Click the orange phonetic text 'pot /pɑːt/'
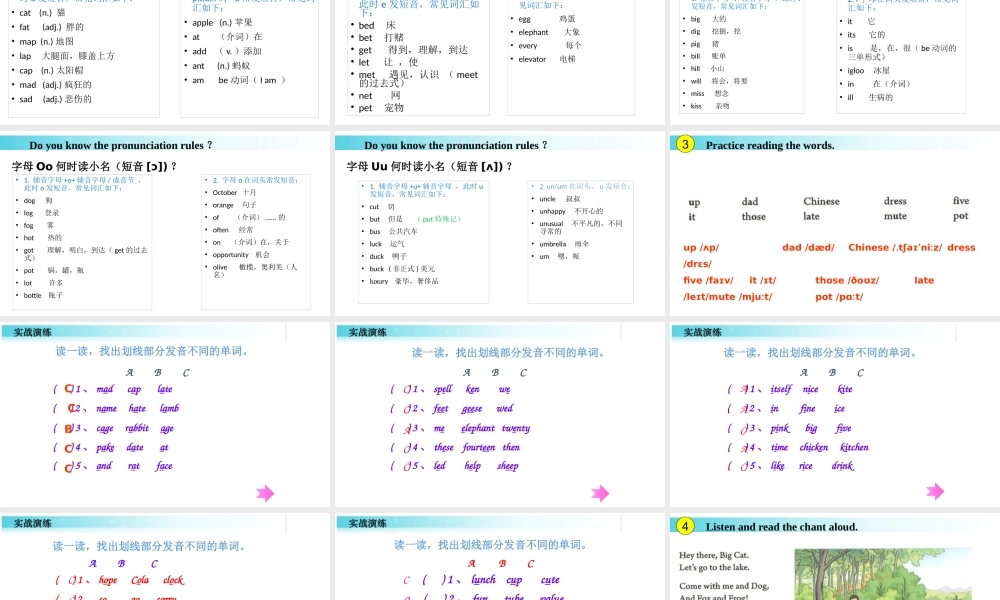1000x600 pixels. click(839, 296)
